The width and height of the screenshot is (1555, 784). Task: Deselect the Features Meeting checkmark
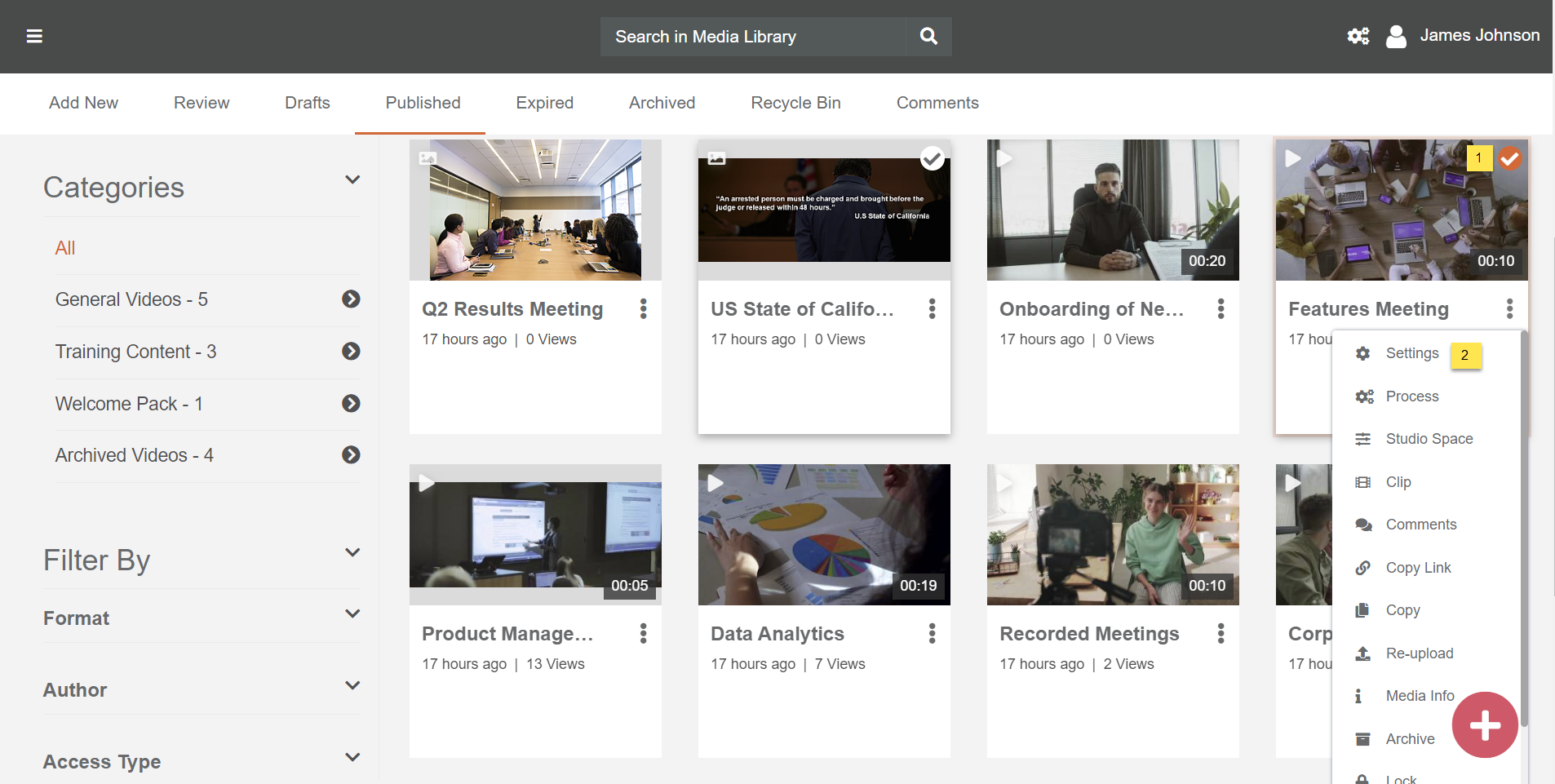pos(1510,158)
